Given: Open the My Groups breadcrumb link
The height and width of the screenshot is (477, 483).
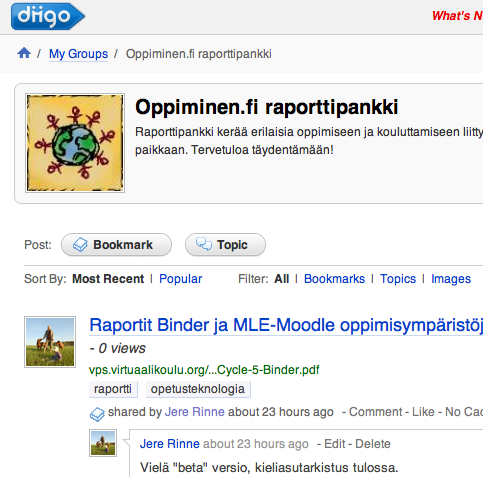Looking at the screenshot, I should click(78, 54).
